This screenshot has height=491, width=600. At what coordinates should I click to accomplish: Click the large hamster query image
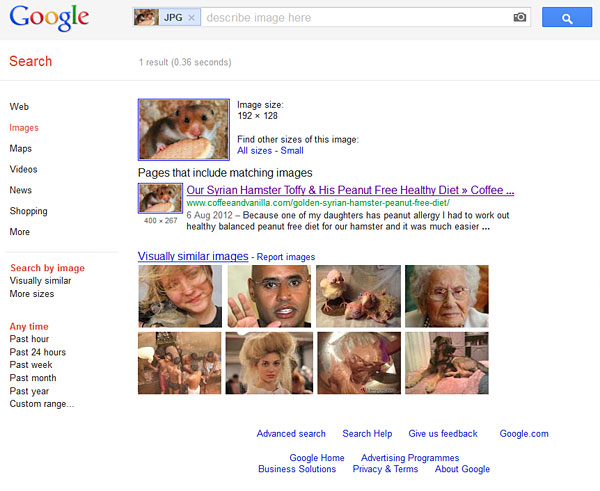(184, 129)
